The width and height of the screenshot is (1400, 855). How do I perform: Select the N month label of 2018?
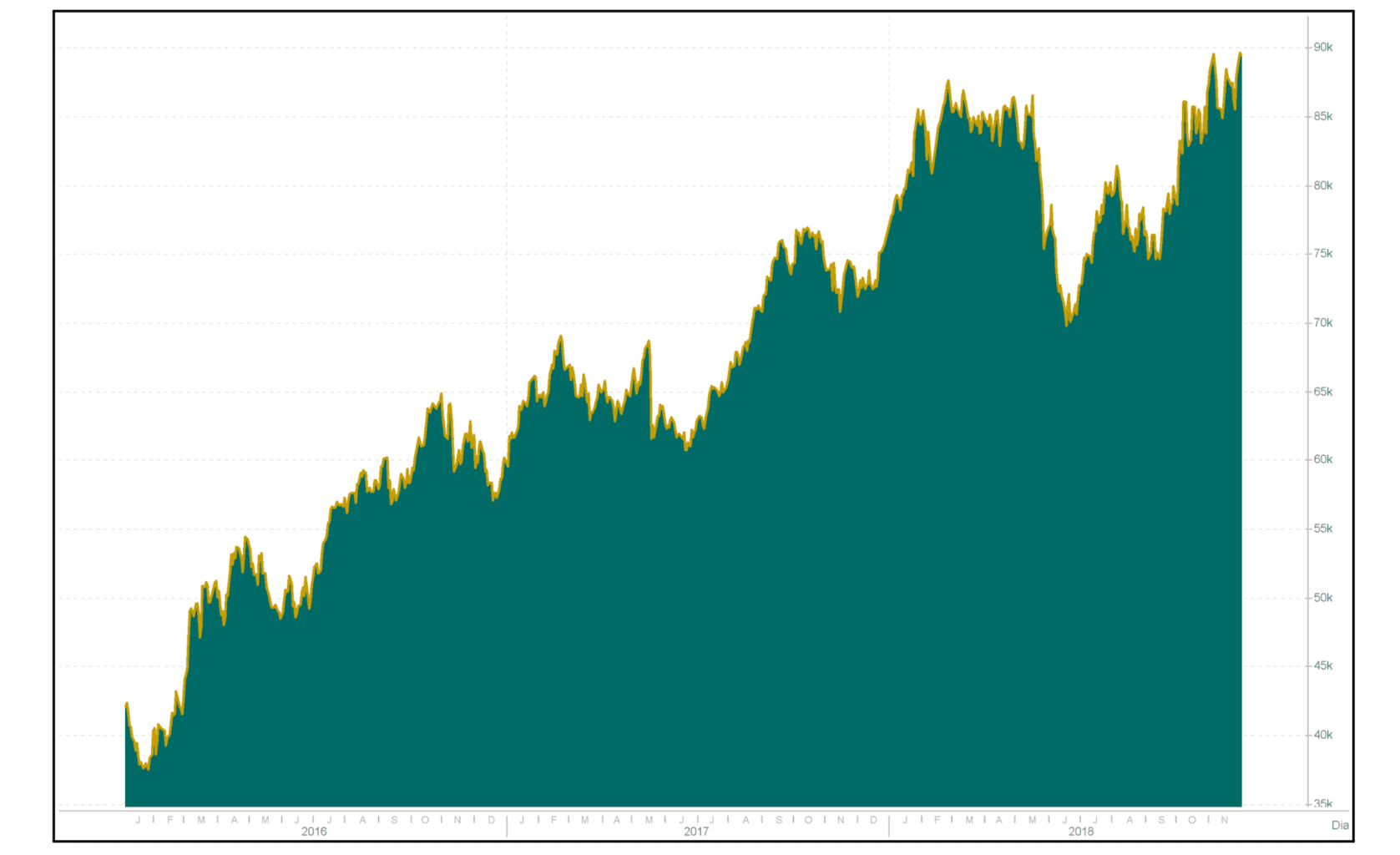(x=1225, y=820)
